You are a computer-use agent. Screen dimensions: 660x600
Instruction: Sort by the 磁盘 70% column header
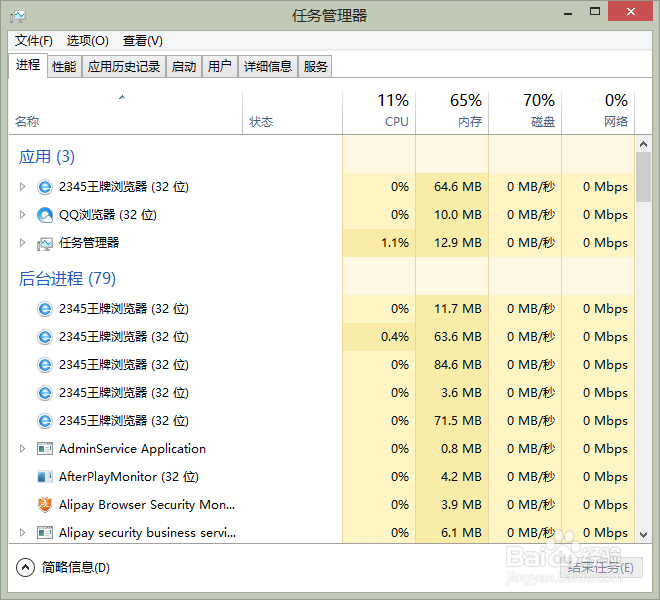point(525,113)
